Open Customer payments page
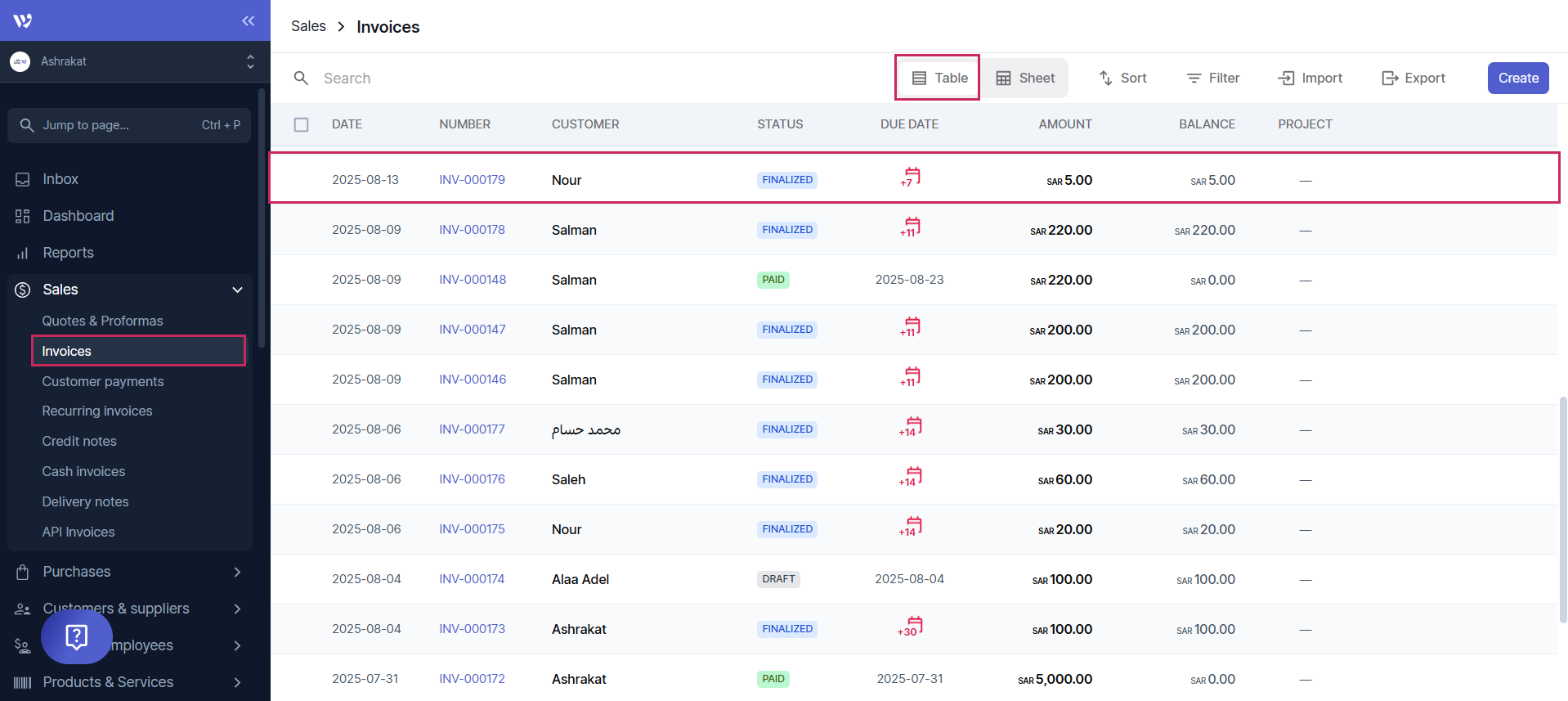The width and height of the screenshot is (1568, 701). point(103,381)
